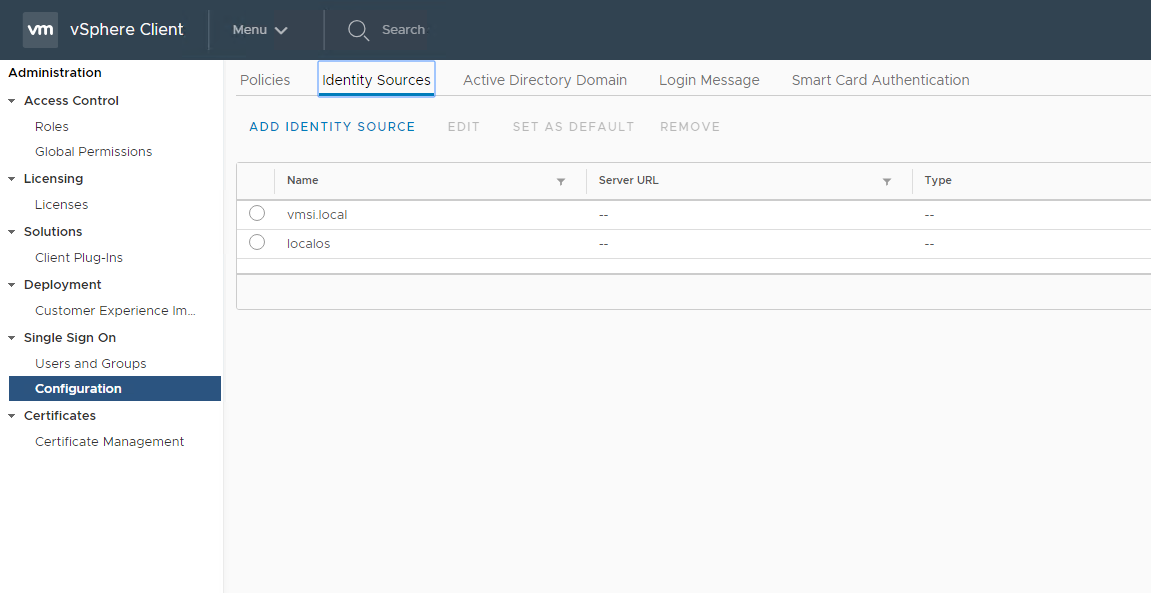The height and width of the screenshot is (593, 1151).
Task: Open Users and Groups page
Action: [x=90, y=364]
